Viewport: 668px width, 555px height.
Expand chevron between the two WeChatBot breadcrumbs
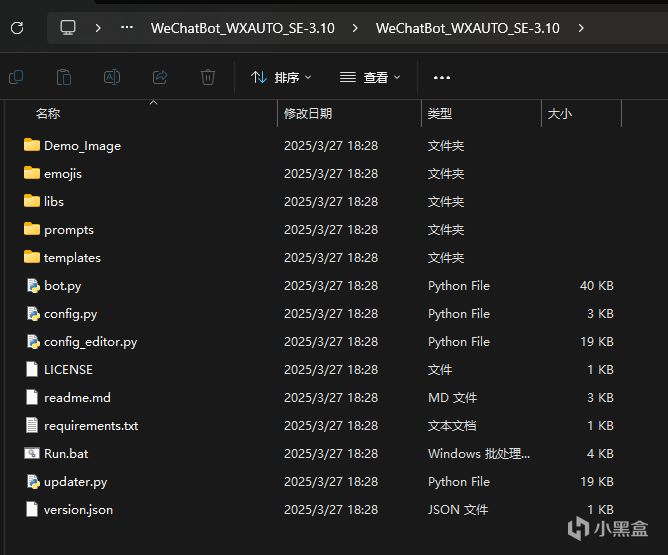(355, 28)
